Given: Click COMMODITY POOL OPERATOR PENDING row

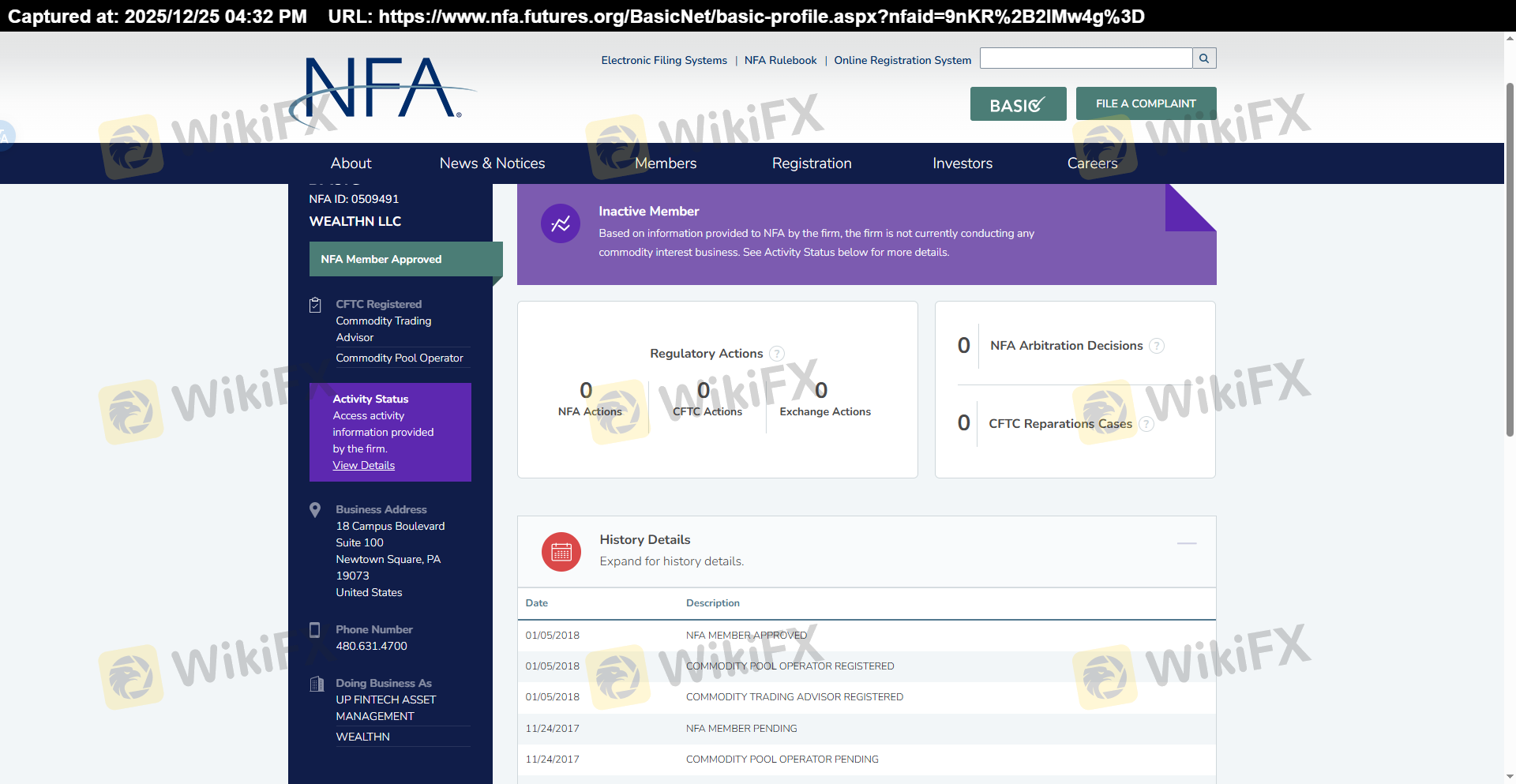Looking at the screenshot, I should [x=866, y=760].
